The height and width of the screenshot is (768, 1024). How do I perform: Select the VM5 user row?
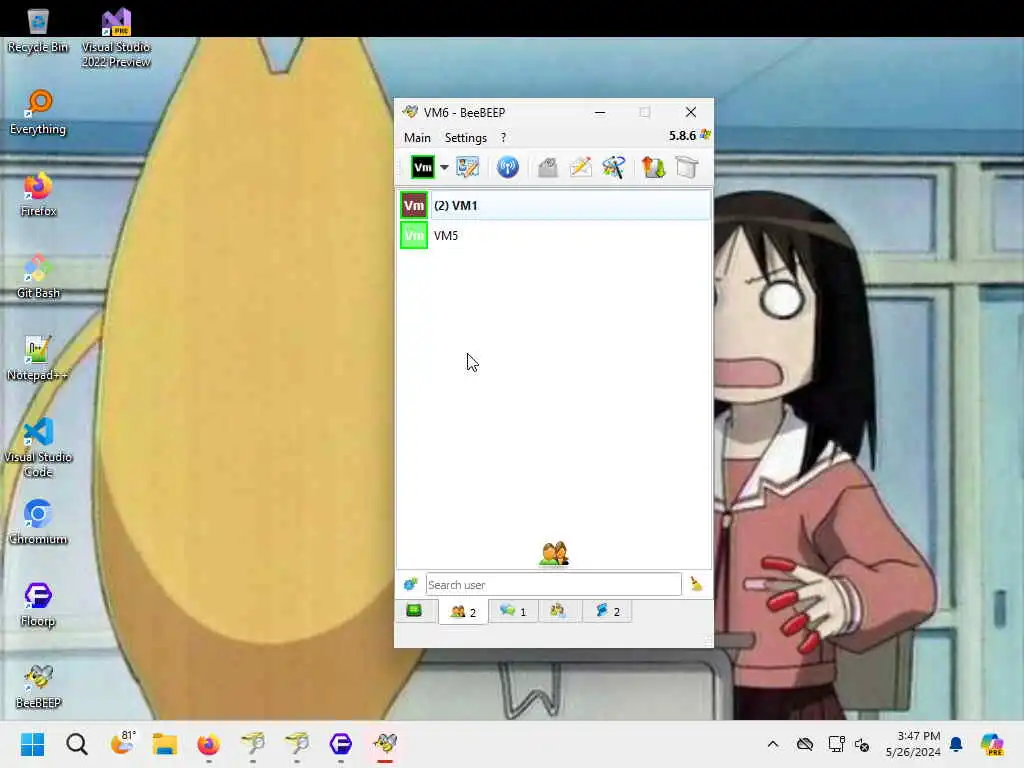click(554, 235)
